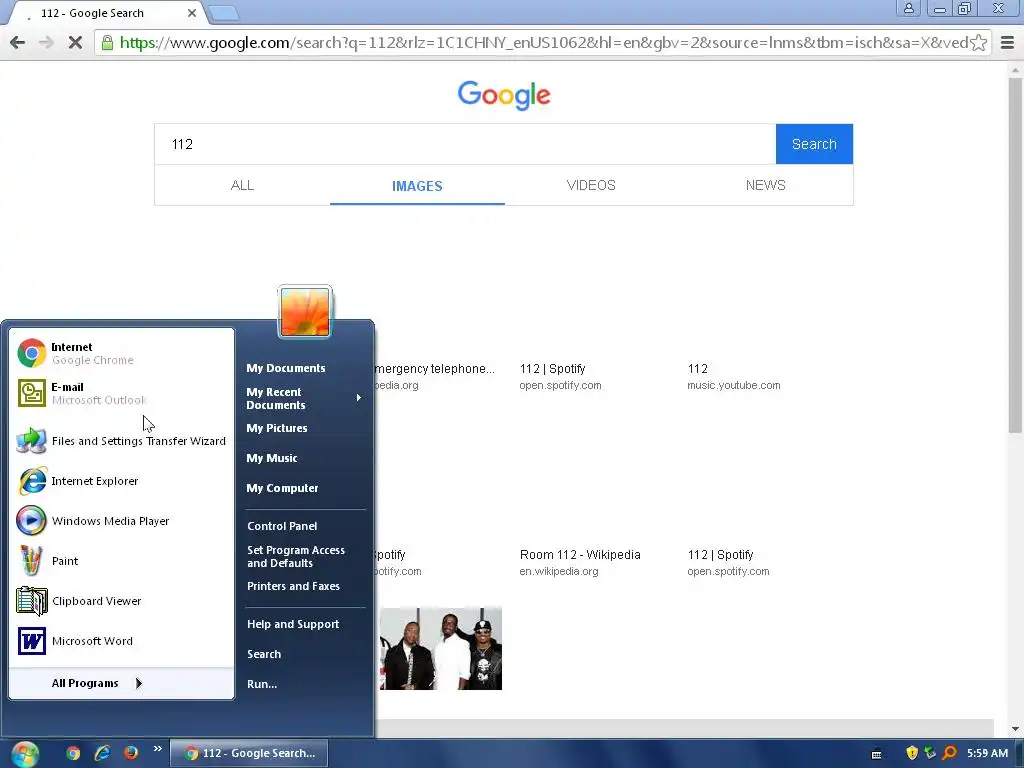Screen dimensions: 1024x768
Task: Open Printers and Faxes
Action: click(x=293, y=586)
